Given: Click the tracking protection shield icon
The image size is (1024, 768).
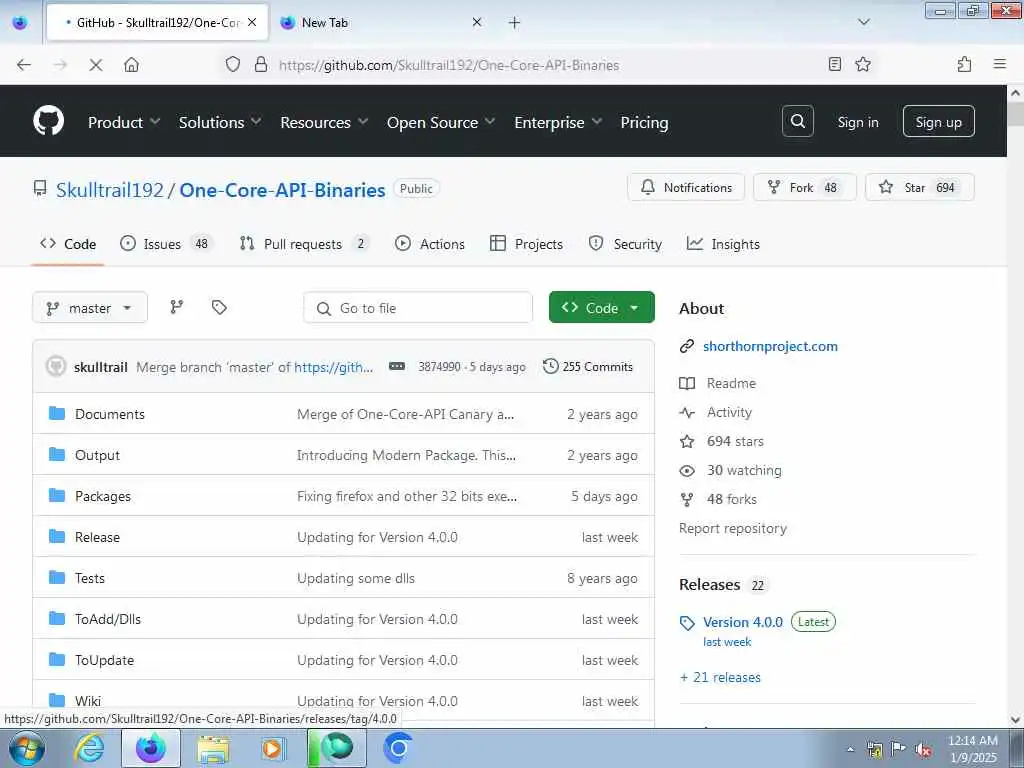Looking at the screenshot, I should tap(232, 64).
